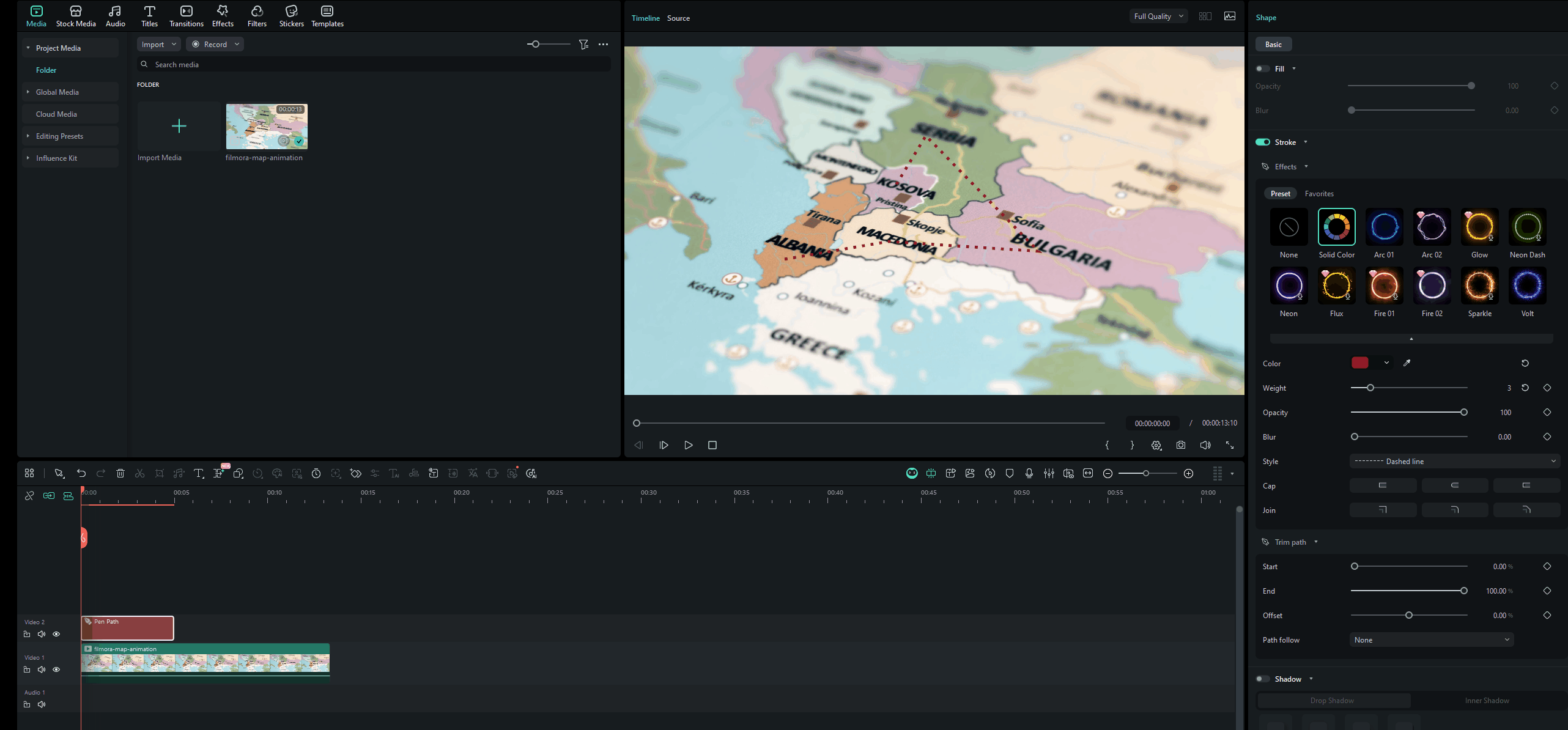The image size is (1568, 730).
Task: Click the red stroke color swatch
Action: click(1360, 363)
